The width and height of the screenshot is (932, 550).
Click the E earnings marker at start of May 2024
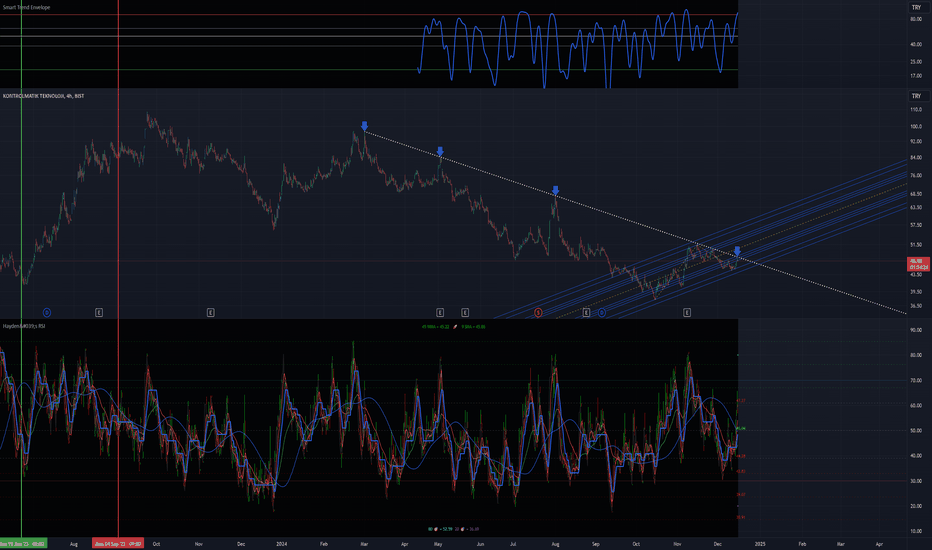pyautogui.click(x=440, y=313)
